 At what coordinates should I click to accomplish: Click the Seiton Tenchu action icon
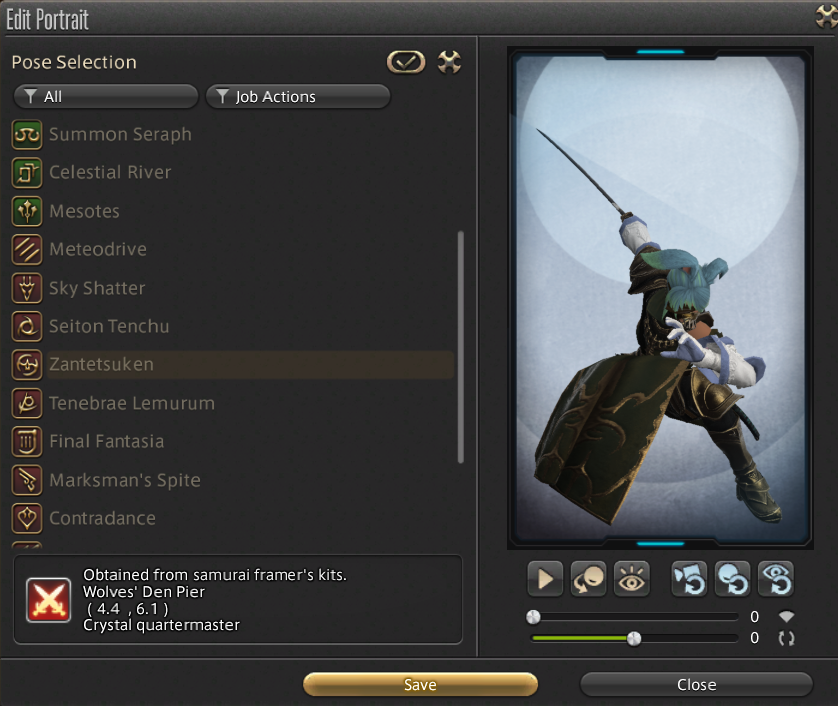[27, 327]
